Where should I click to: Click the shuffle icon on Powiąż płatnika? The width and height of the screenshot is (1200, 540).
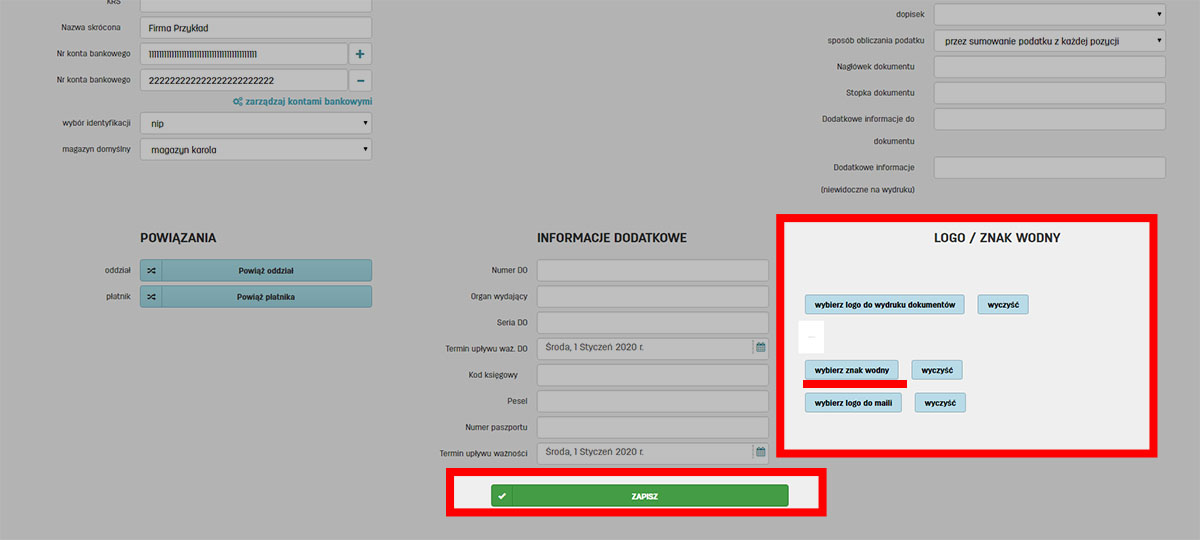click(x=151, y=297)
